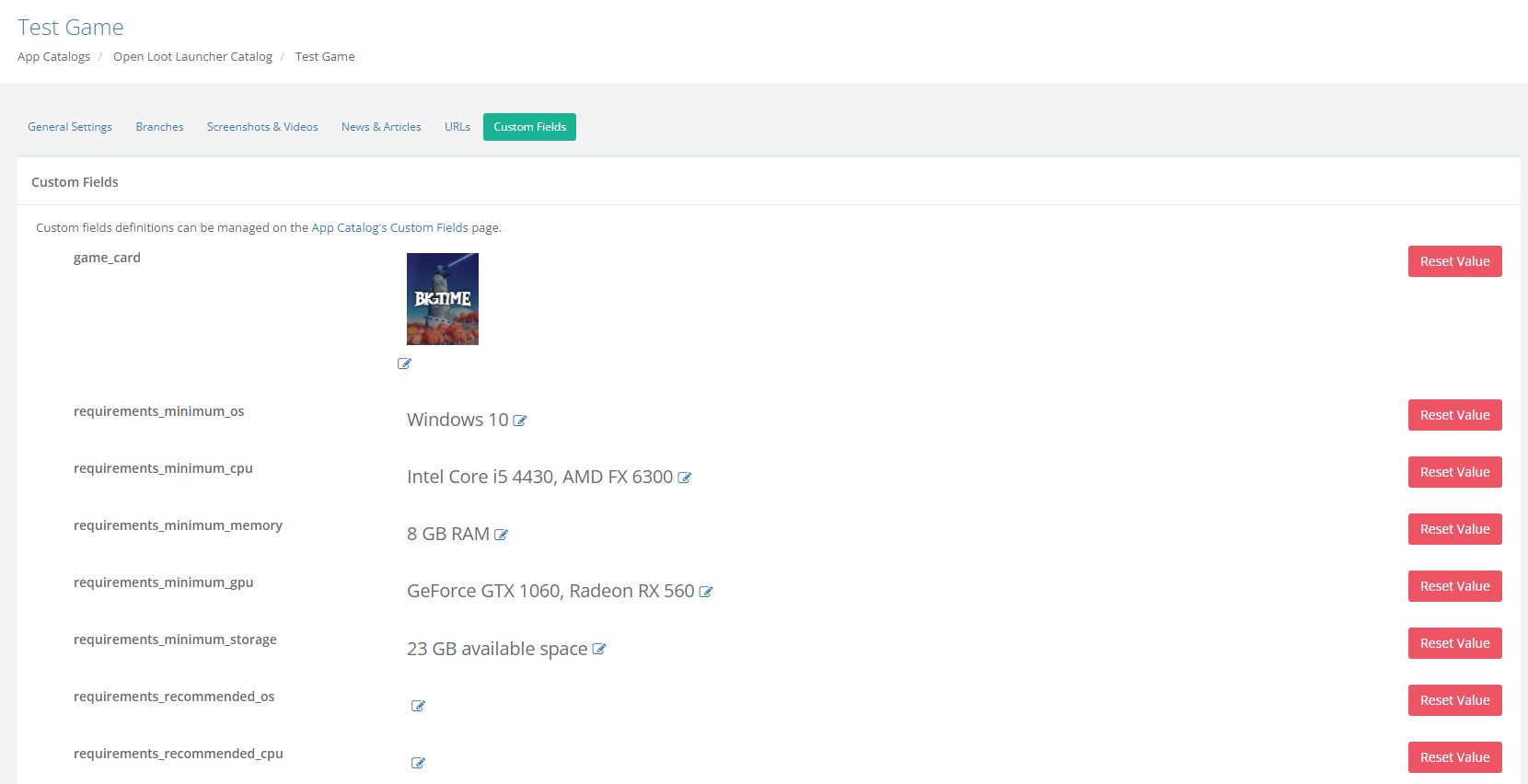1528x784 pixels.
Task: Click edit icon below game_card image
Action: (404, 363)
